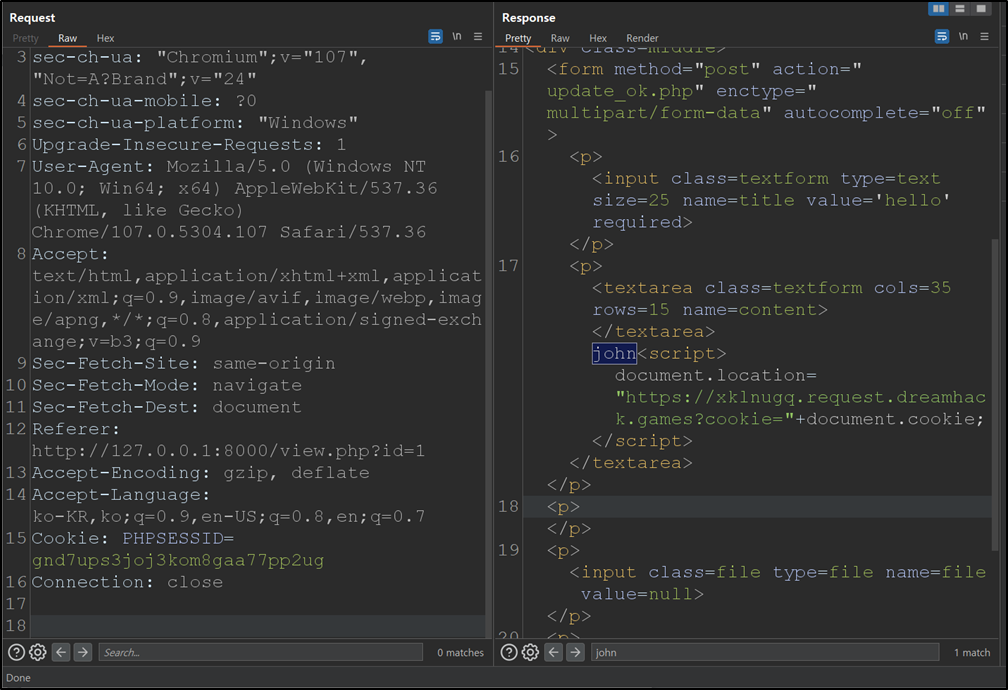Go to previous match in Request search
The image size is (1008, 690).
pos(61,653)
